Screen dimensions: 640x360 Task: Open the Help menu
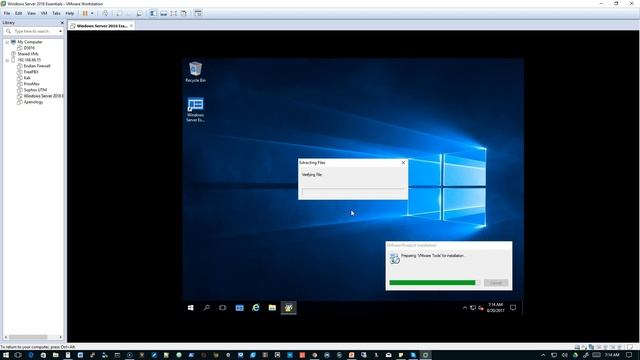click(x=70, y=13)
